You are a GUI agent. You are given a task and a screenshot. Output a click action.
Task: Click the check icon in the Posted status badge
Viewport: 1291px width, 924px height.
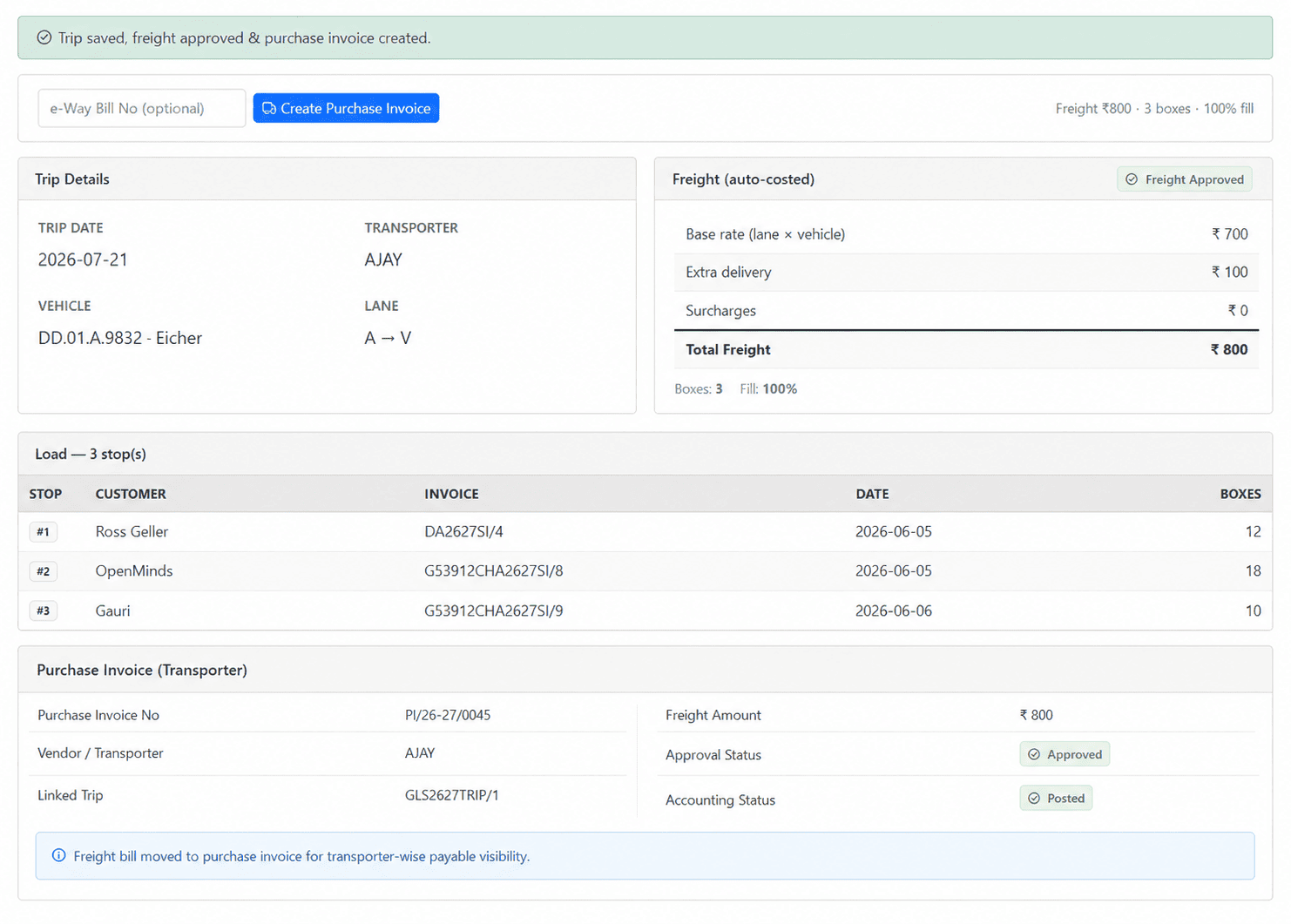[x=1034, y=798]
